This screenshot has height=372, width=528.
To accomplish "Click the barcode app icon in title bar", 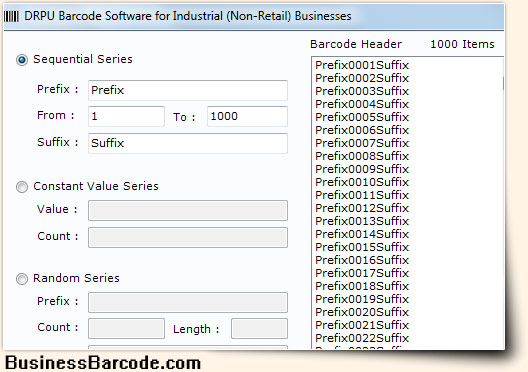I will click(x=11, y=16).
